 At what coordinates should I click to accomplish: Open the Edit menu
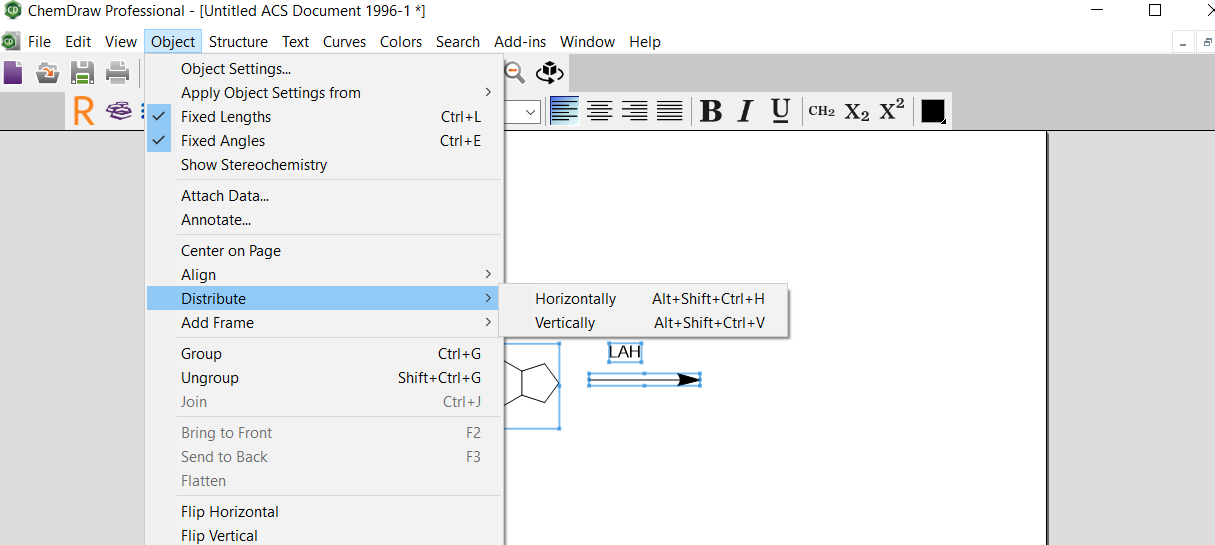point(78,42)
